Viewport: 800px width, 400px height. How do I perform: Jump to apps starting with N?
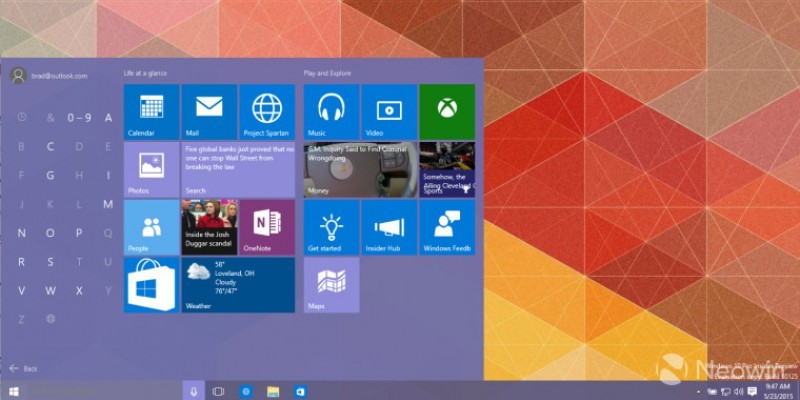tap(21, 233)
